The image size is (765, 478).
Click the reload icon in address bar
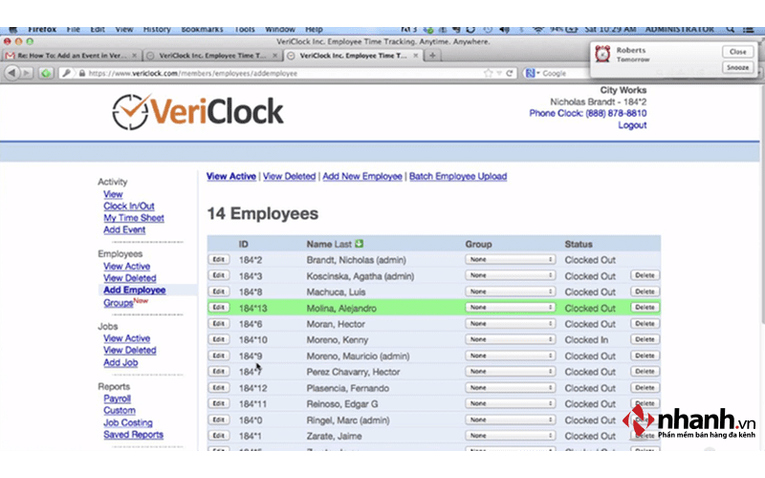coord(509,73)
